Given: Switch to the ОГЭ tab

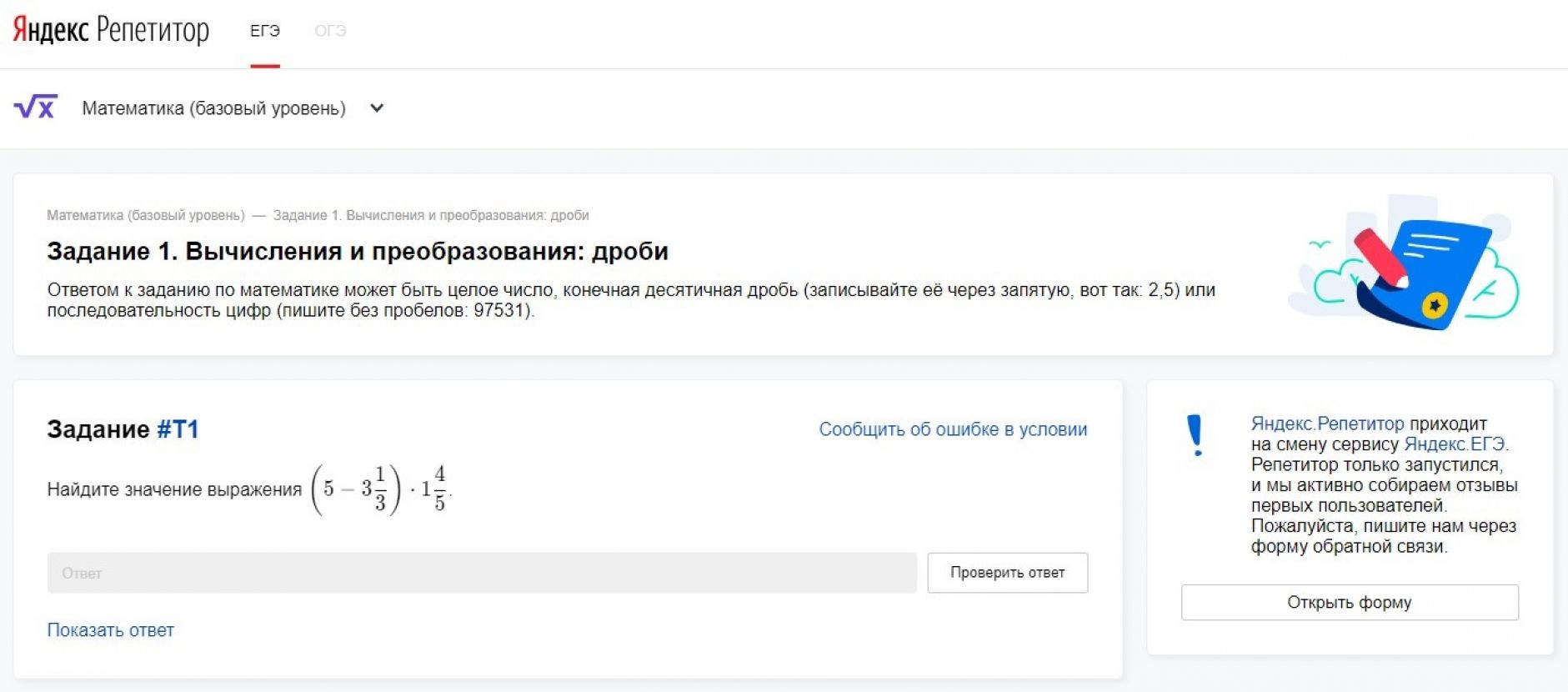Looking at the screenshot, I should click(330, 31).
